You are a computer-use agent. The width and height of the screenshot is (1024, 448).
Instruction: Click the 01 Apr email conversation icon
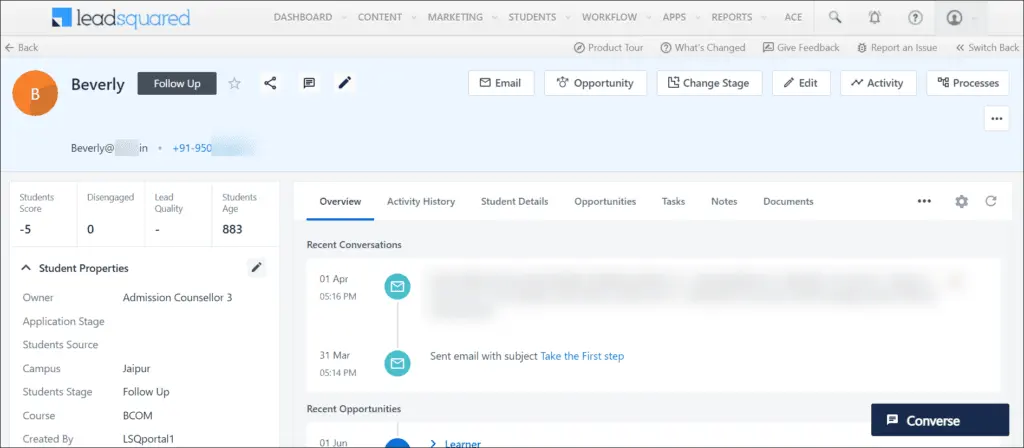[x=397, y=287]
